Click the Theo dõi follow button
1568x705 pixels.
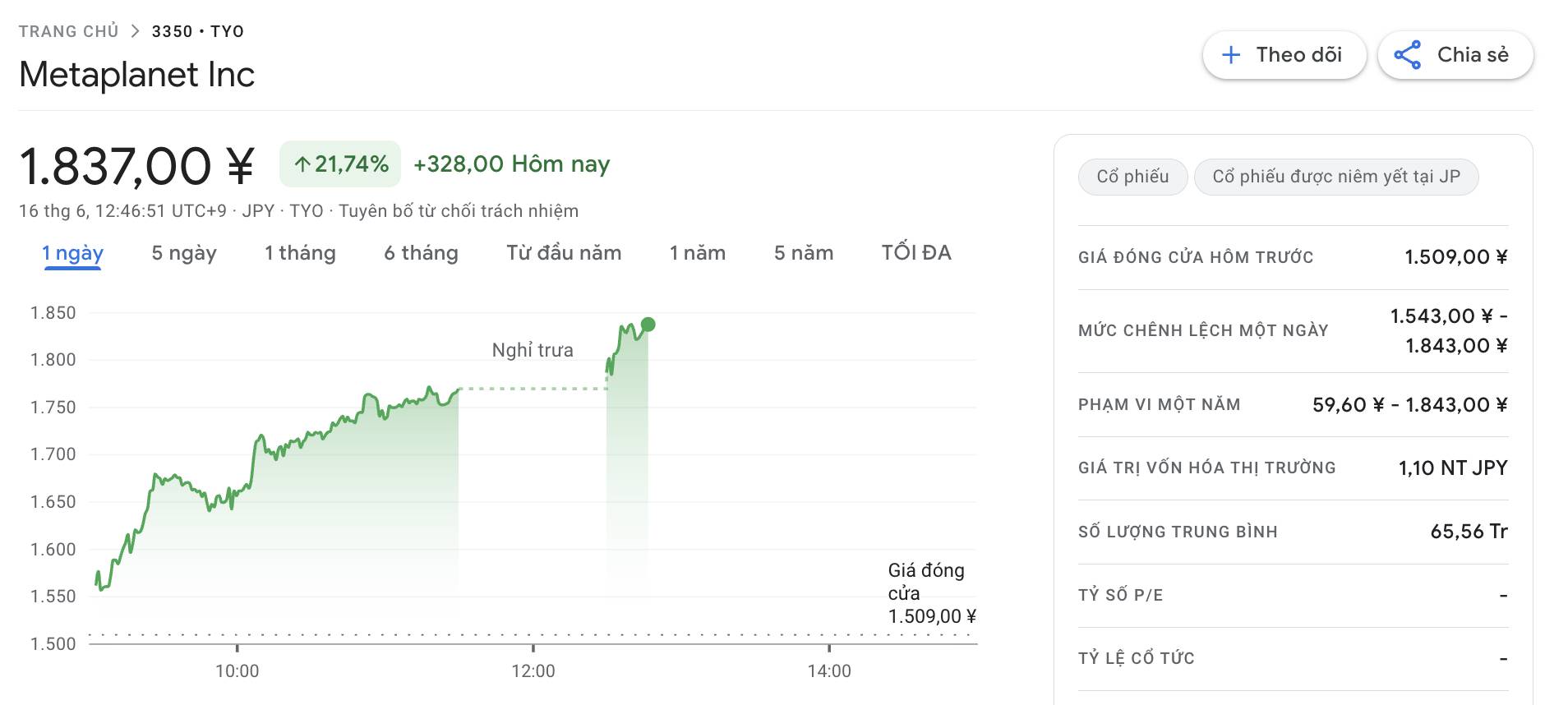click(x=1284, y=55)
